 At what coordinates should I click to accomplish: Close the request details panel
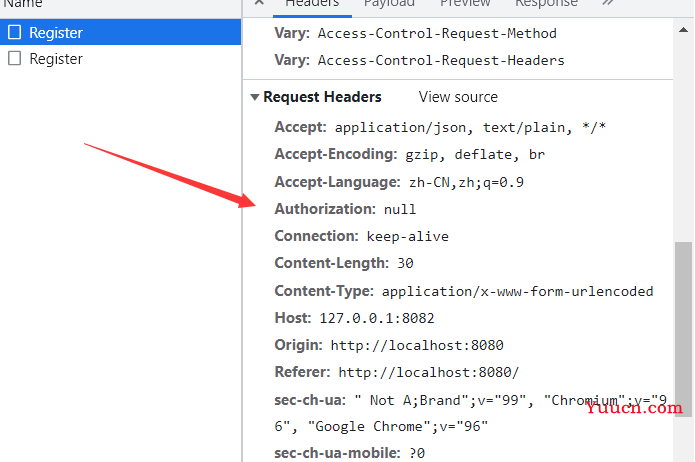point(259,3)
